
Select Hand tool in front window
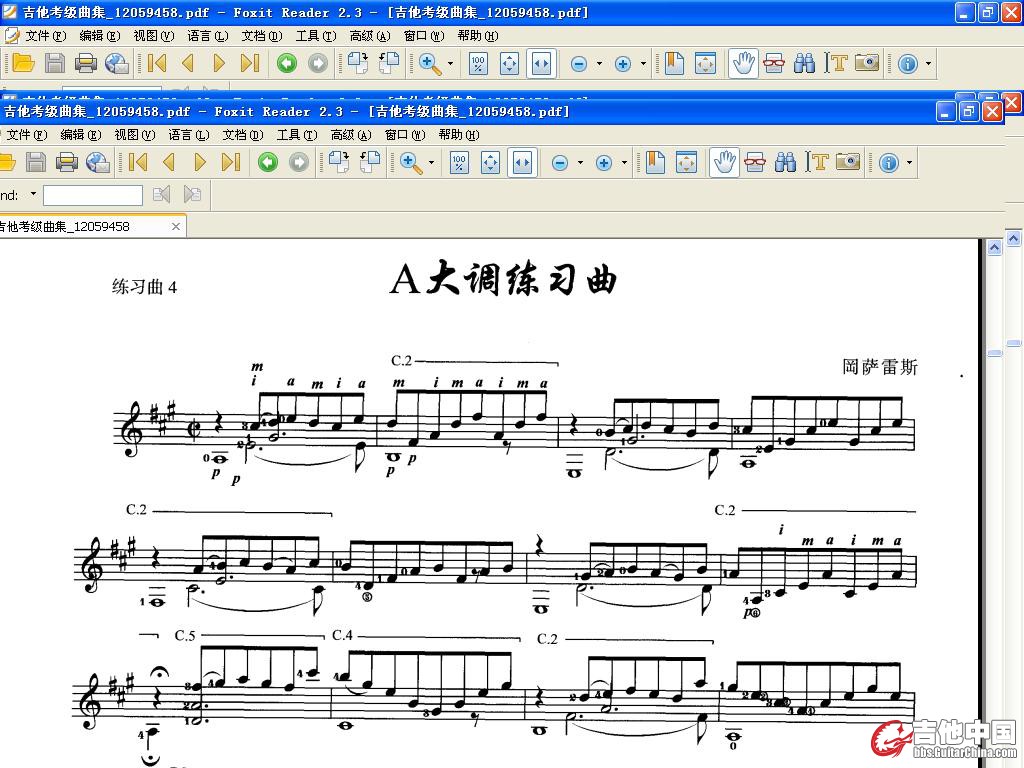click(x=724, y=162)
